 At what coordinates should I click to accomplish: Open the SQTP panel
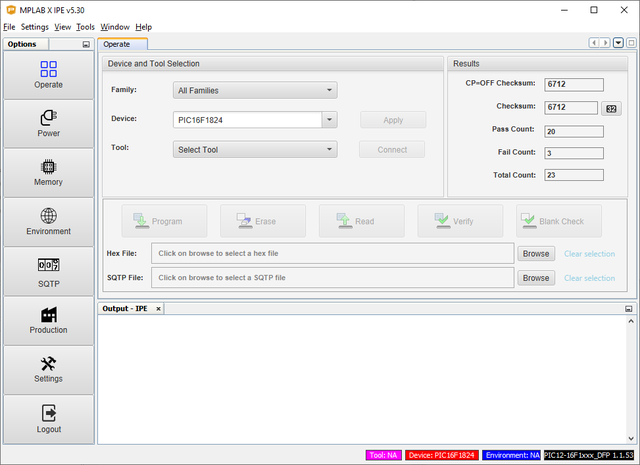[x=48, y=271]
